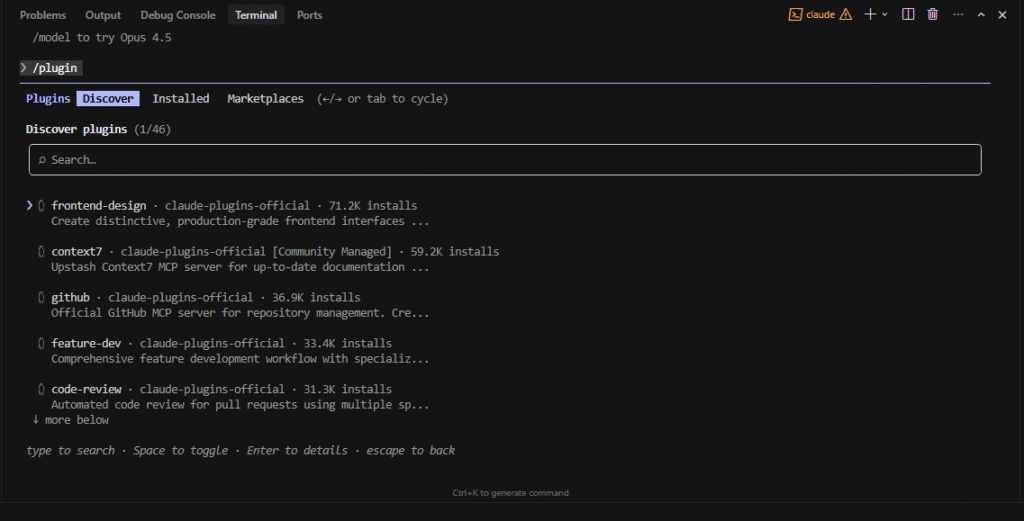Open the Output tab
This screenshot has width=1024, height=521.
coord(103,15)
